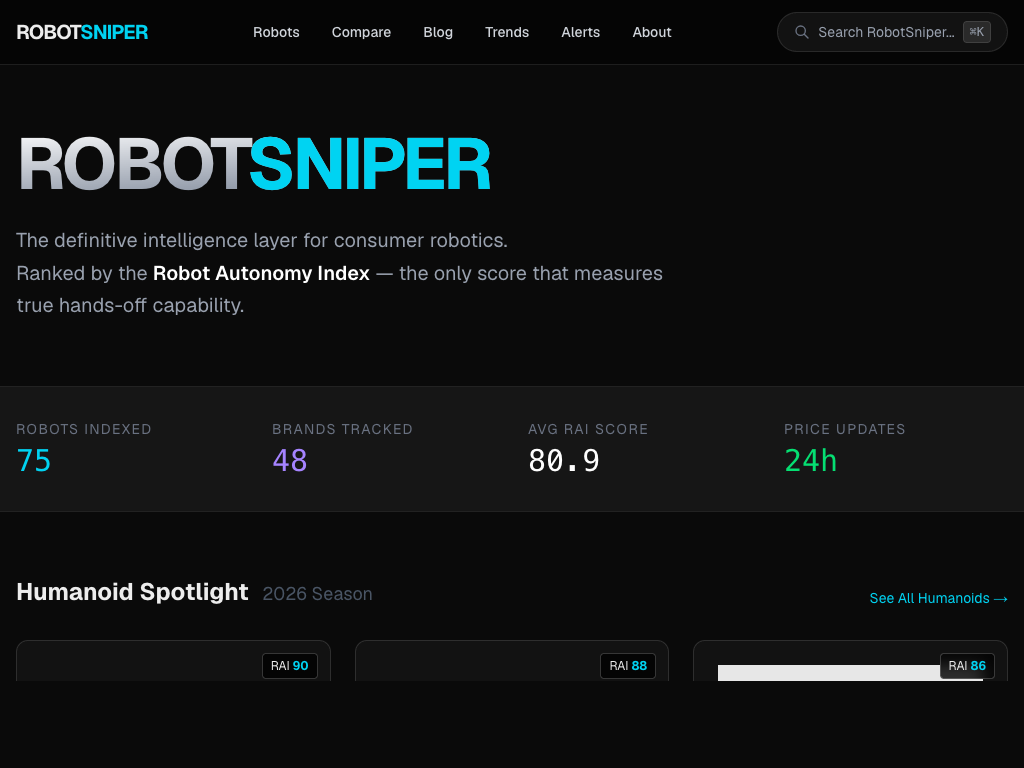Click the Humanoid Spotlight heading

click(133, 592)
